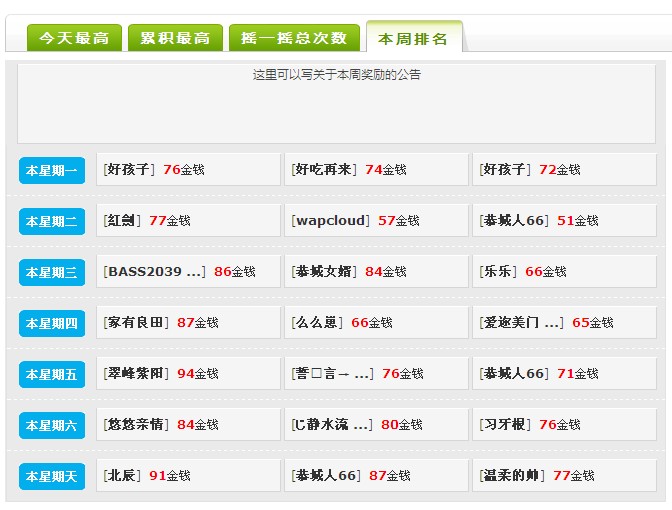Viewport: 672px width, 510px height.
Task: Switch to the 今天最高 tab
Action: (74, 38)
